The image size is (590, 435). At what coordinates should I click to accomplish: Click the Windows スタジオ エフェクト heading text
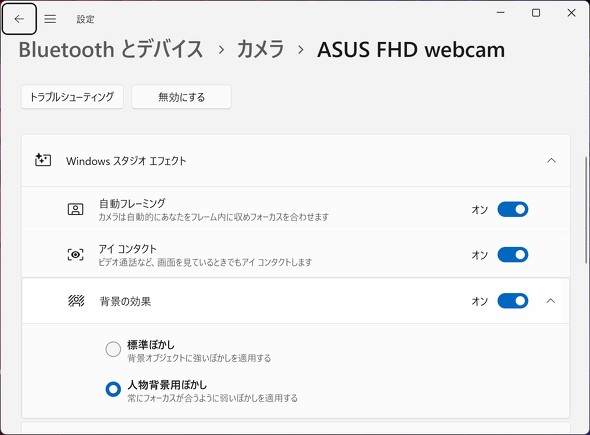[126, 161]
